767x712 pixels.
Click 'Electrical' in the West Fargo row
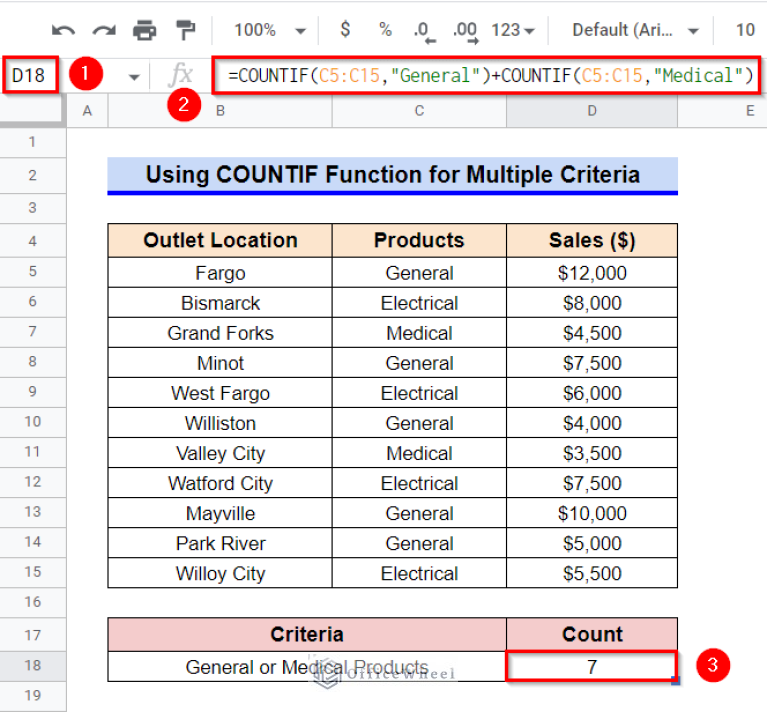419,393
